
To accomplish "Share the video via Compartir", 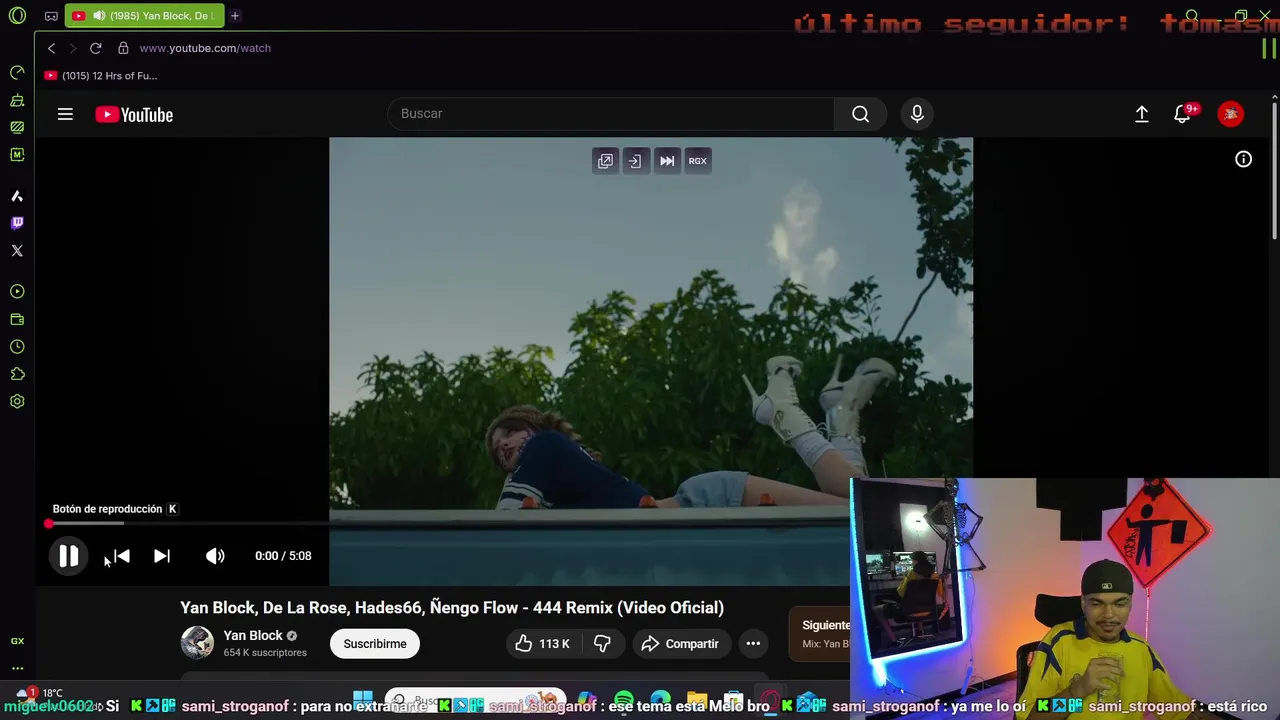I will [680, 644].
